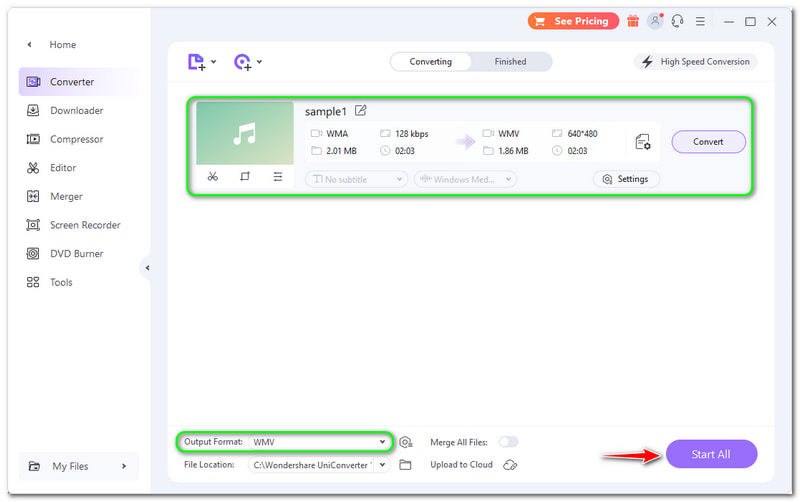Click the crop icon under thumbnail

245,177
